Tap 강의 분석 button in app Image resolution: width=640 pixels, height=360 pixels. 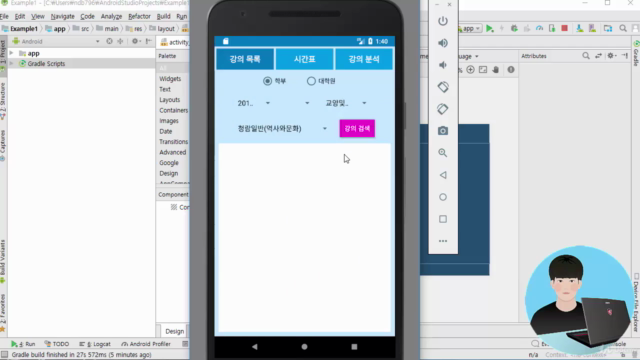[364, 59]
